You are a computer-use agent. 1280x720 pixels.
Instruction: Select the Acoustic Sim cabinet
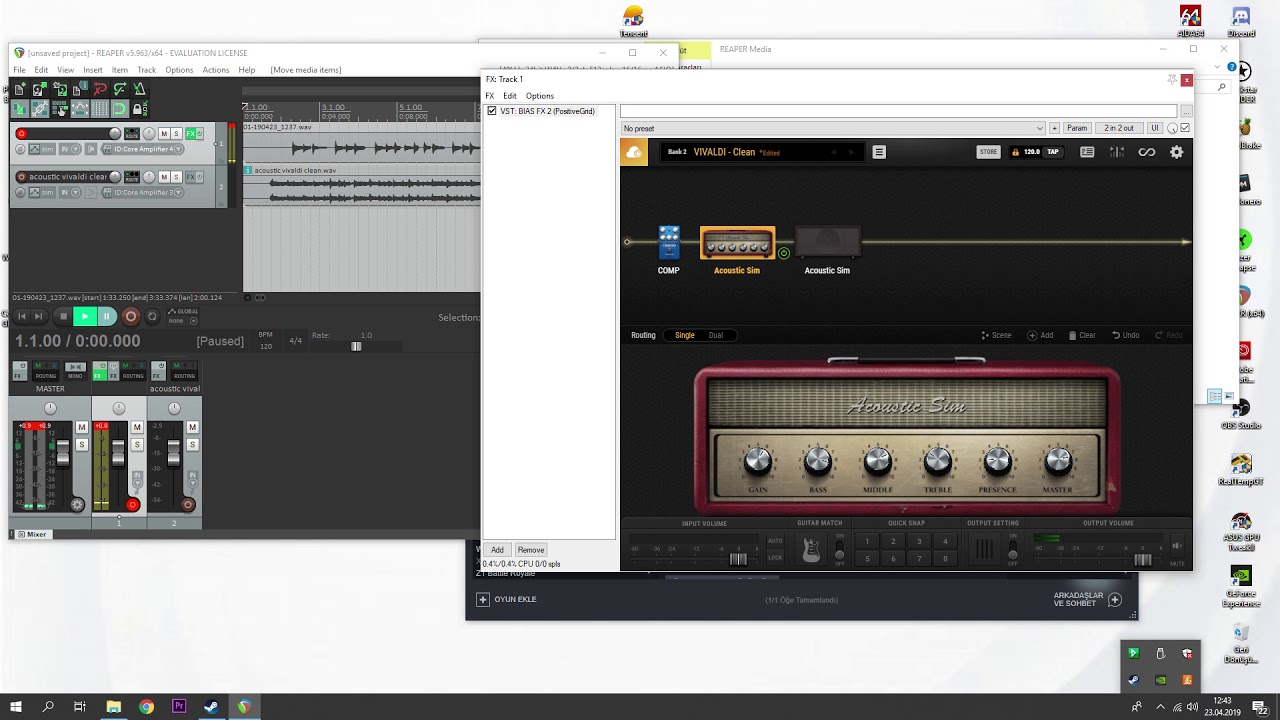pyautogui.click(x=827, y=243)
